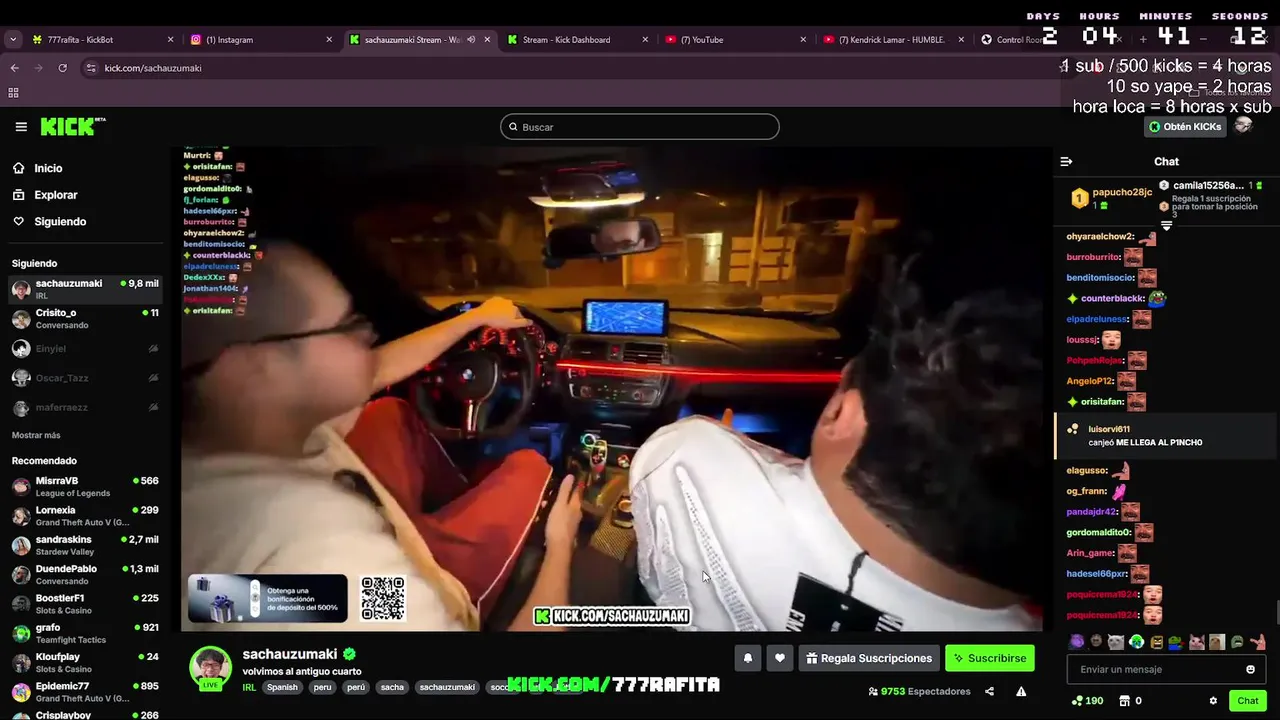
Task: Collapse the chat panel icon
Action: tap(1066, 161)
